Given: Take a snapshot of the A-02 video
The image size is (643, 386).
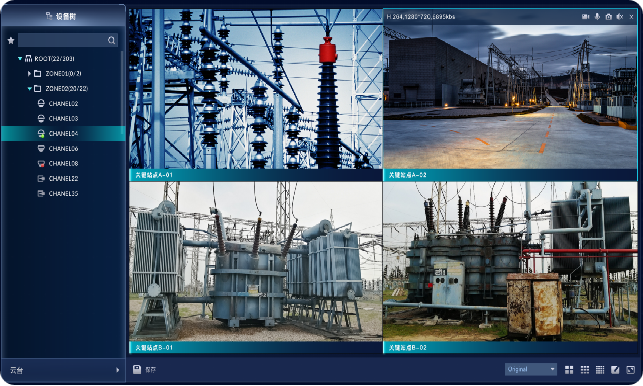Looking at the screenshot, I should tap(609, 17).
